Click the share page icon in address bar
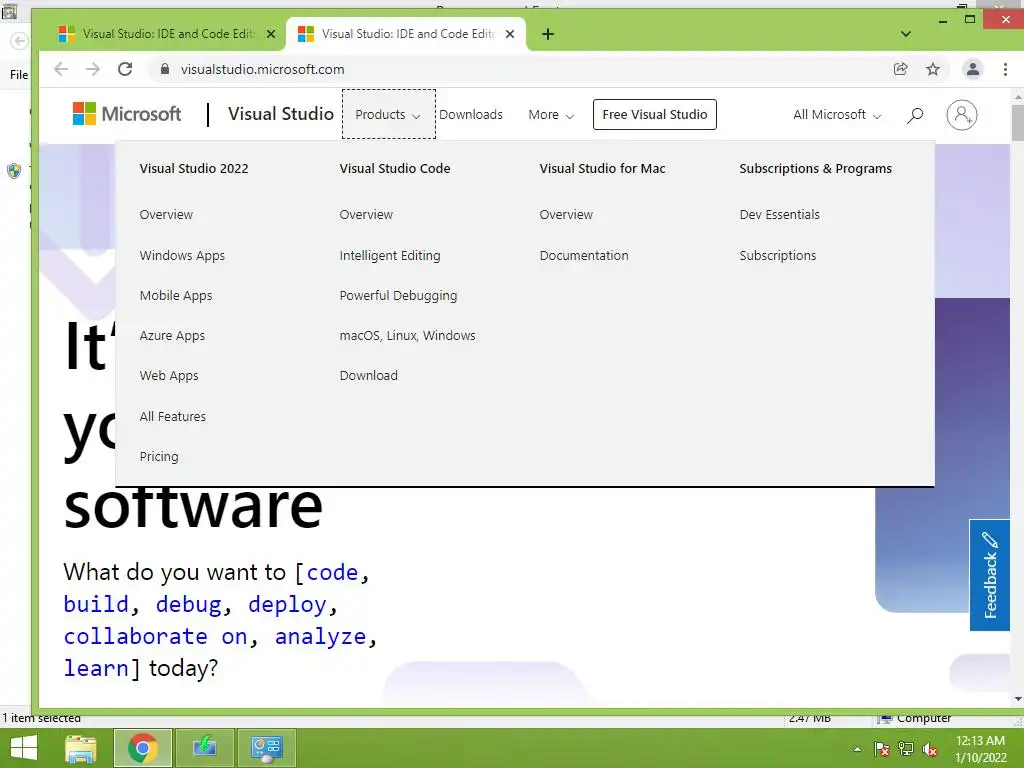The image size is (1024, 768). 901,69
